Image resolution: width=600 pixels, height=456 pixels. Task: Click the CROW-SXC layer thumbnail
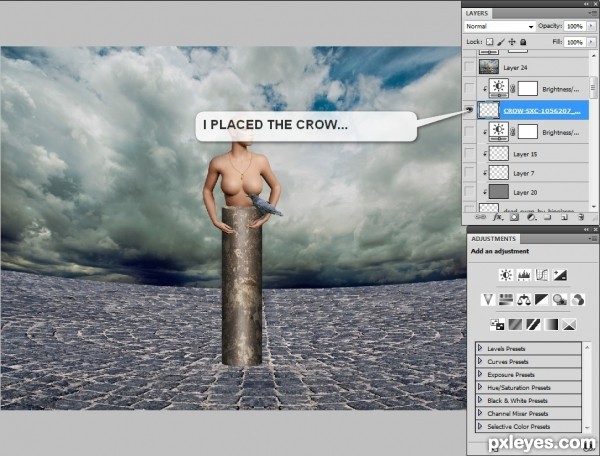click(489, 110)
